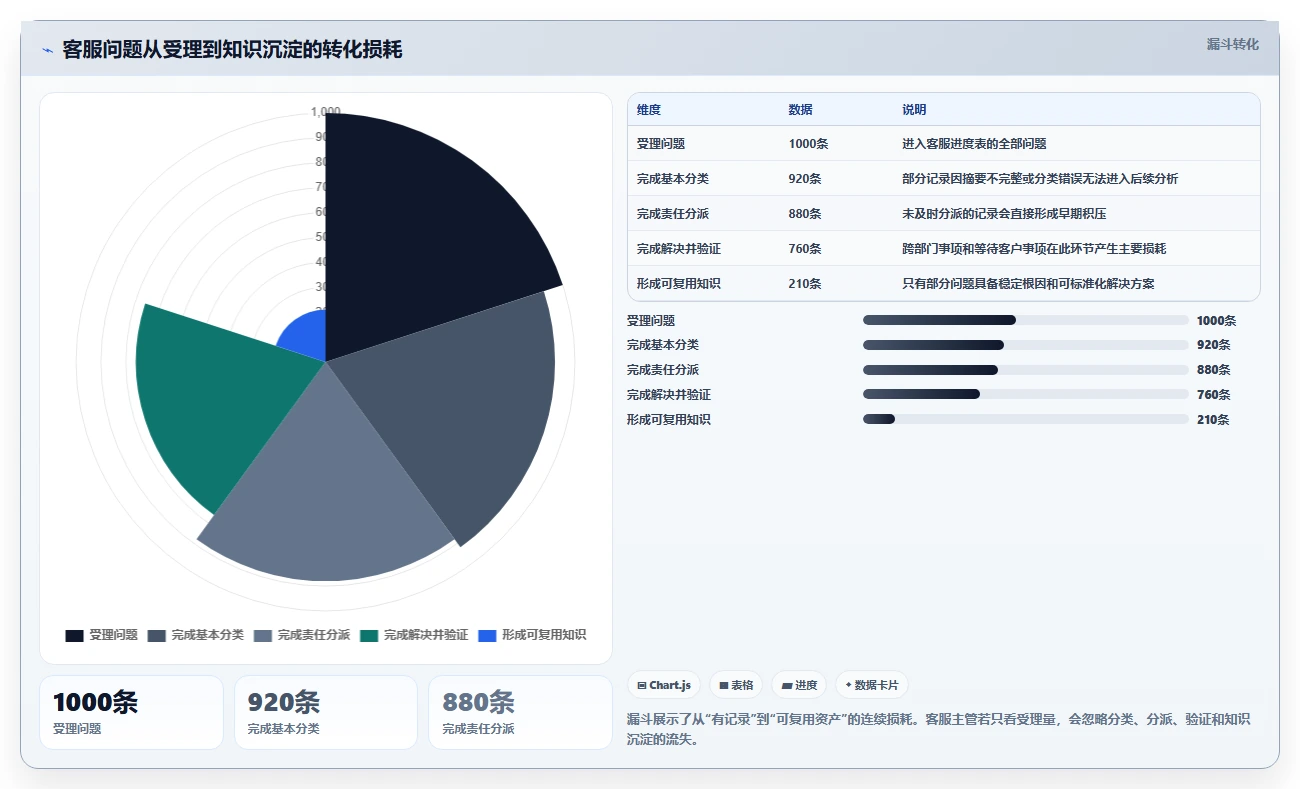Click the 920条 progress bar for 完成基本分类
Viewport: 1300px width, 789px height.
(x=1025, y=345)
